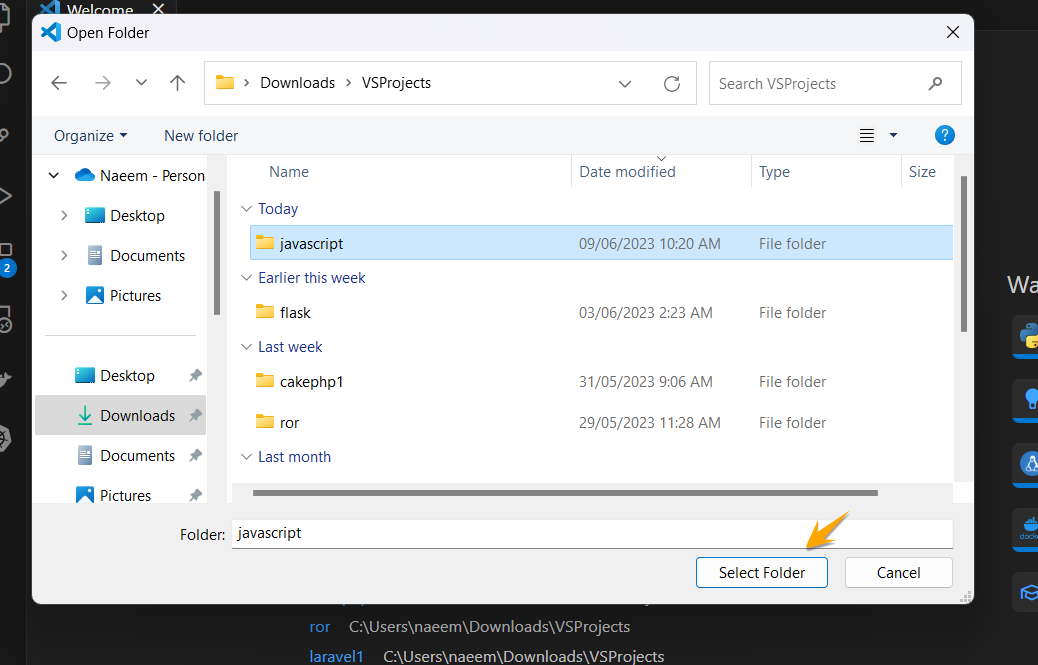This screenshot has width=1038, height=665.
Task: Click the flask folder icon
Action: point(265,312)
